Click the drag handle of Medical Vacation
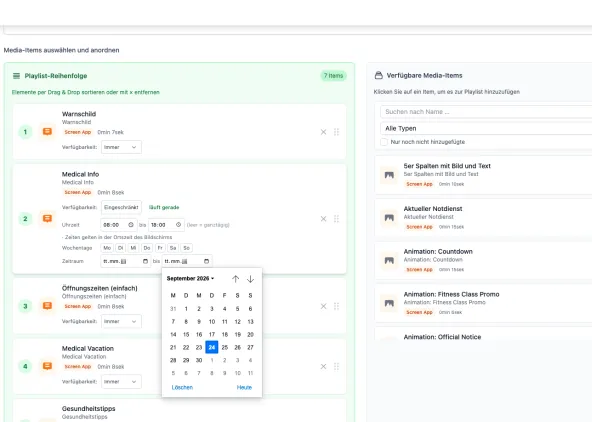 [x=336, y=367]
